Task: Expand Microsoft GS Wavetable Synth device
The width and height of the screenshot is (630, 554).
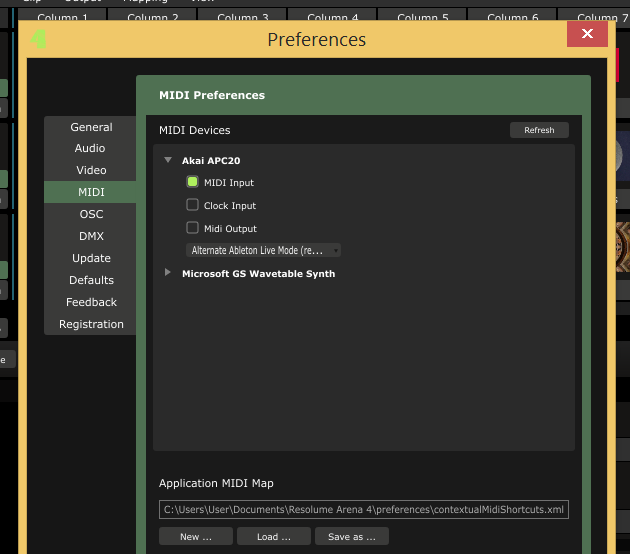Action: click(x=168, y=273)
